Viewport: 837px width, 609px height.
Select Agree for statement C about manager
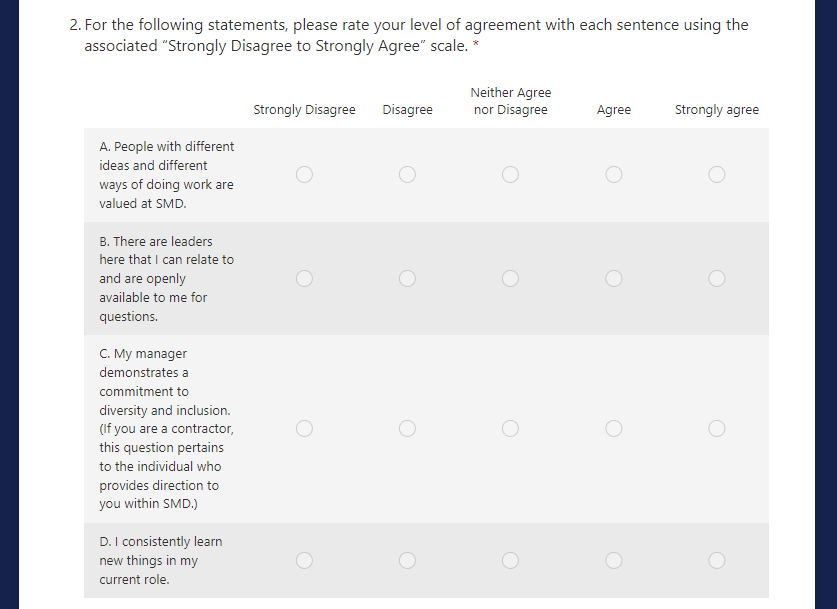[614, 428]
